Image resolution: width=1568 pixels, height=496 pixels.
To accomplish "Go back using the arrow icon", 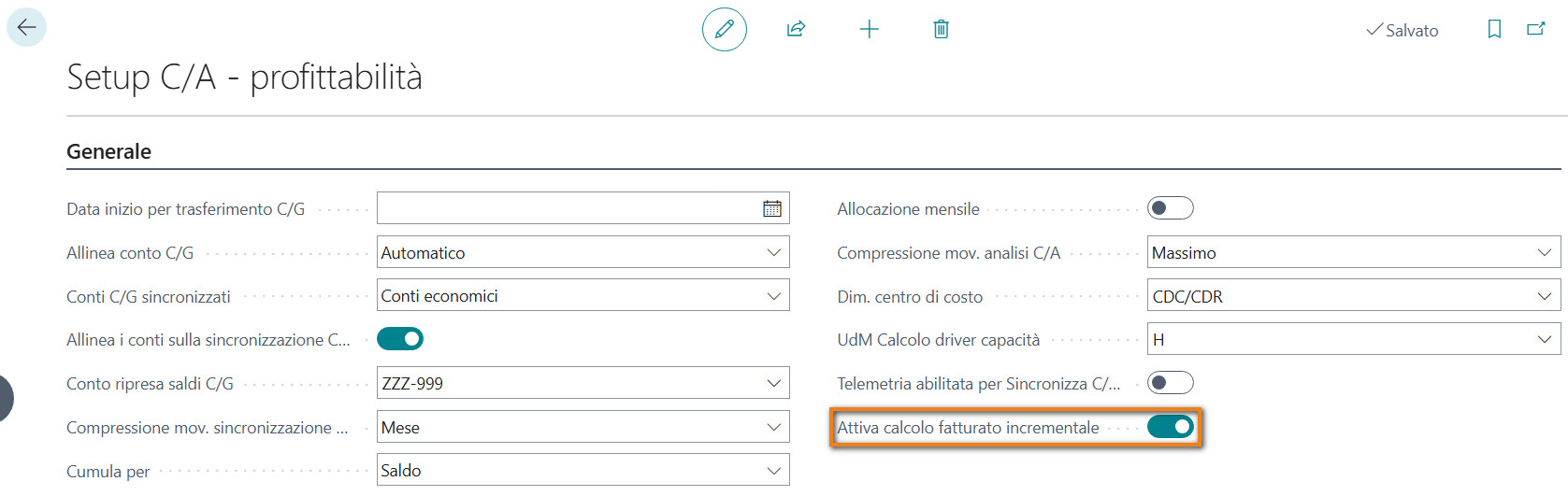I will point(26,27).
